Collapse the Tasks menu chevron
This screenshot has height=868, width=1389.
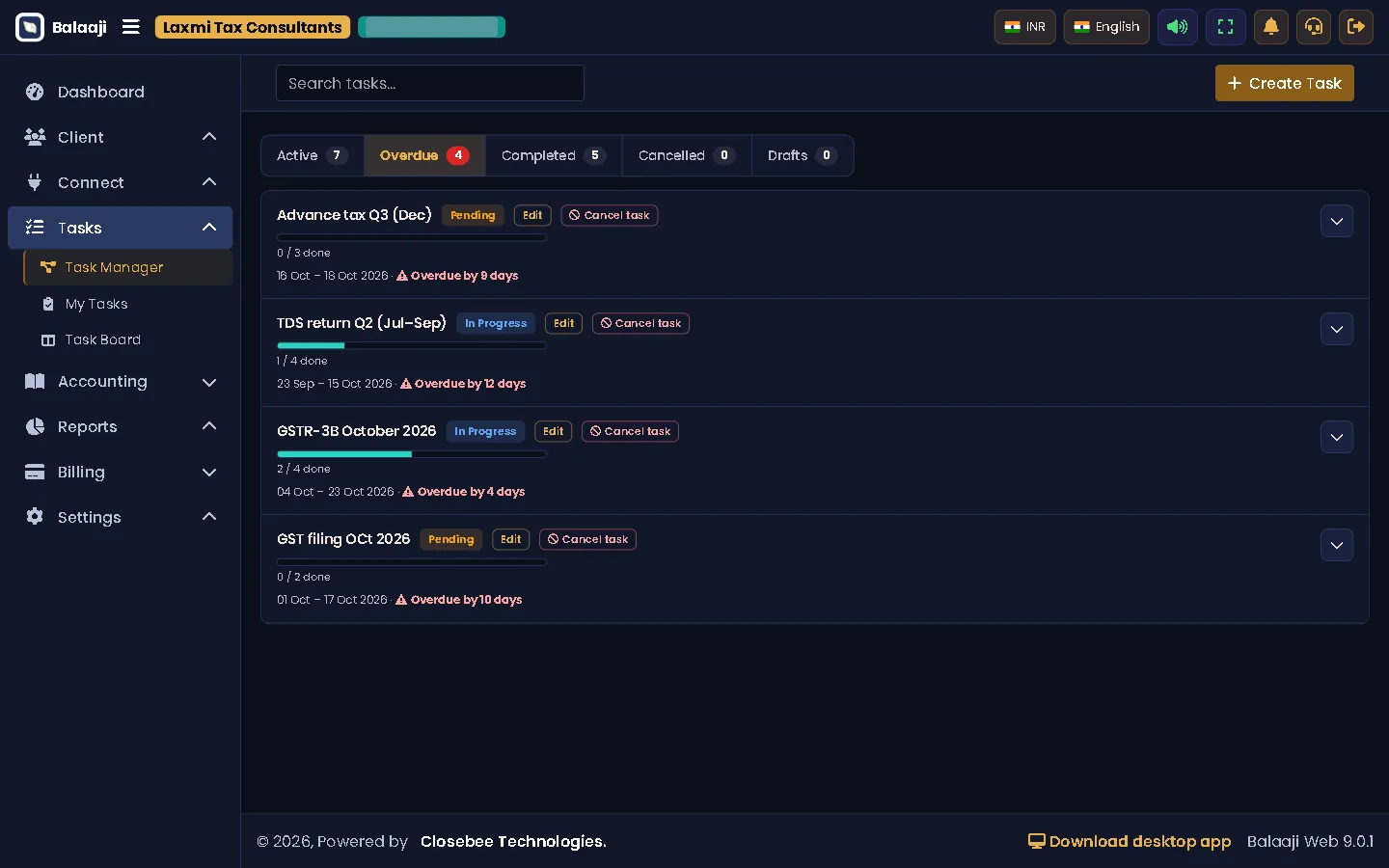click(209, 228)
